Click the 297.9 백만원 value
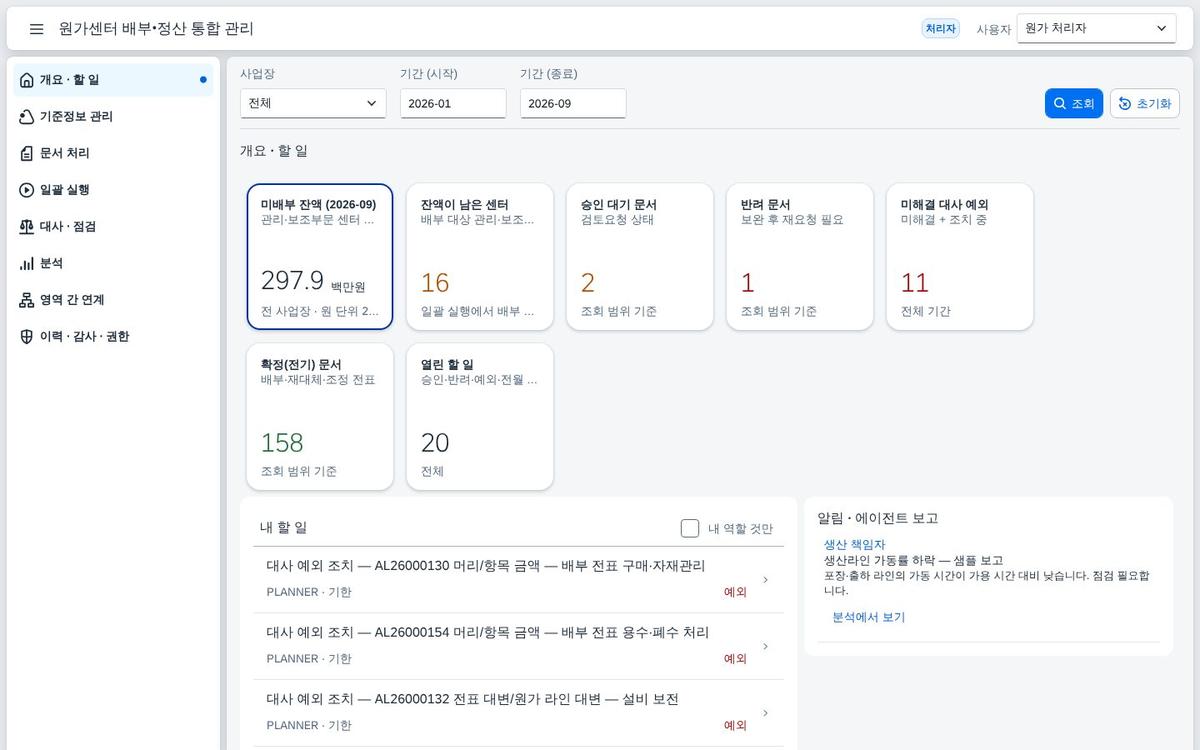Image resolution: width=1200 pixels, height=750 pixels. tap(313, 281)
